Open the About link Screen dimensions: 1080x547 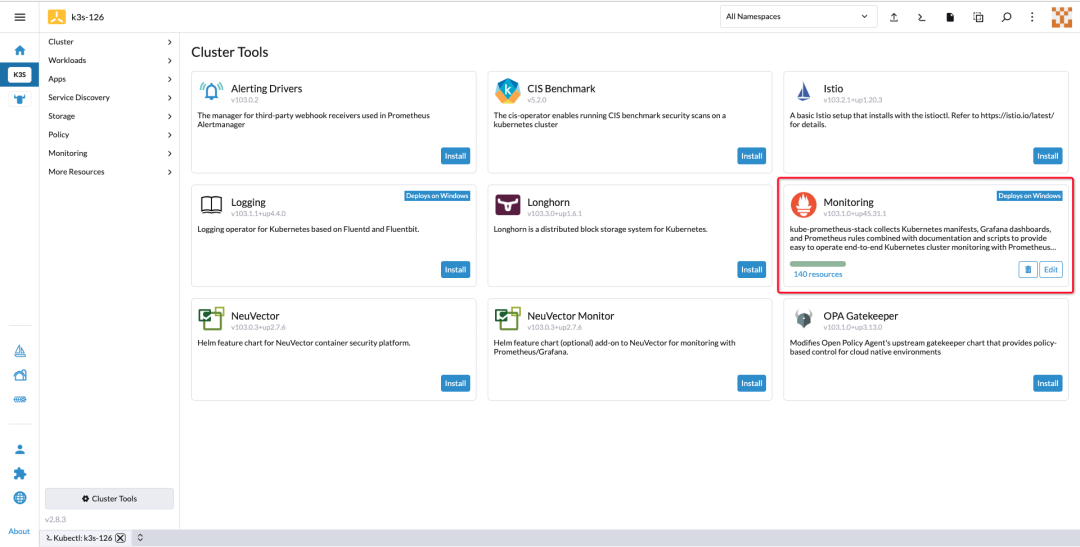19,531
